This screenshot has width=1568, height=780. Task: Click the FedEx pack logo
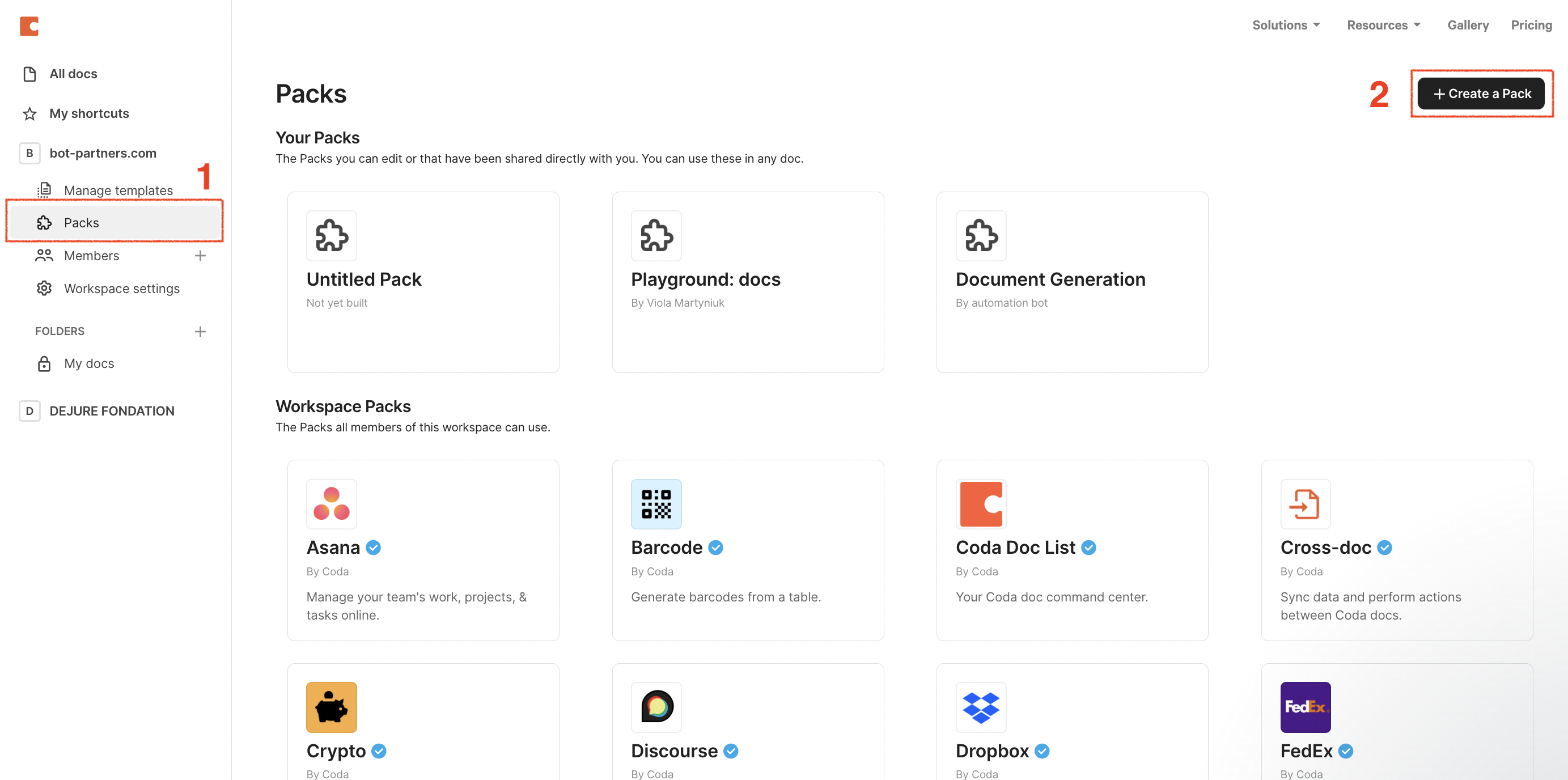pyautogui.click(x=1304, y=707)
